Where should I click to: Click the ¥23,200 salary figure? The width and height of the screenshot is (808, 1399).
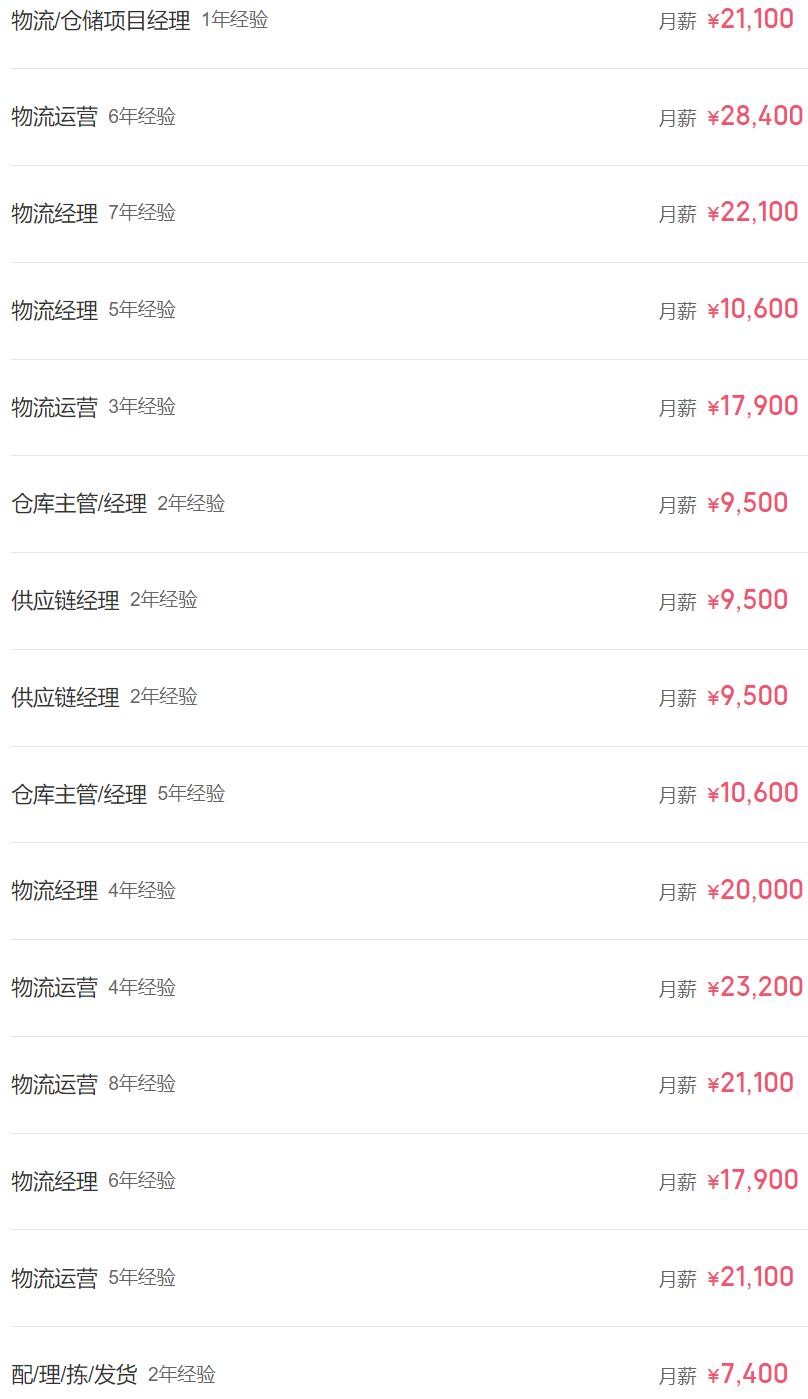tap(754, 987)
